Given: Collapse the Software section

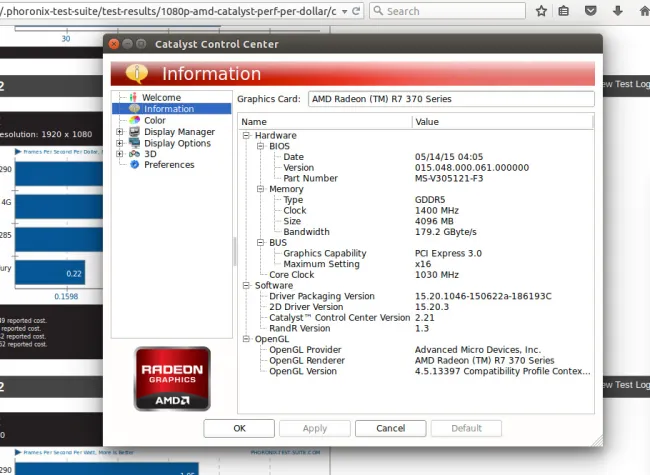Looking at the screenshot, I should pos(246,286).
